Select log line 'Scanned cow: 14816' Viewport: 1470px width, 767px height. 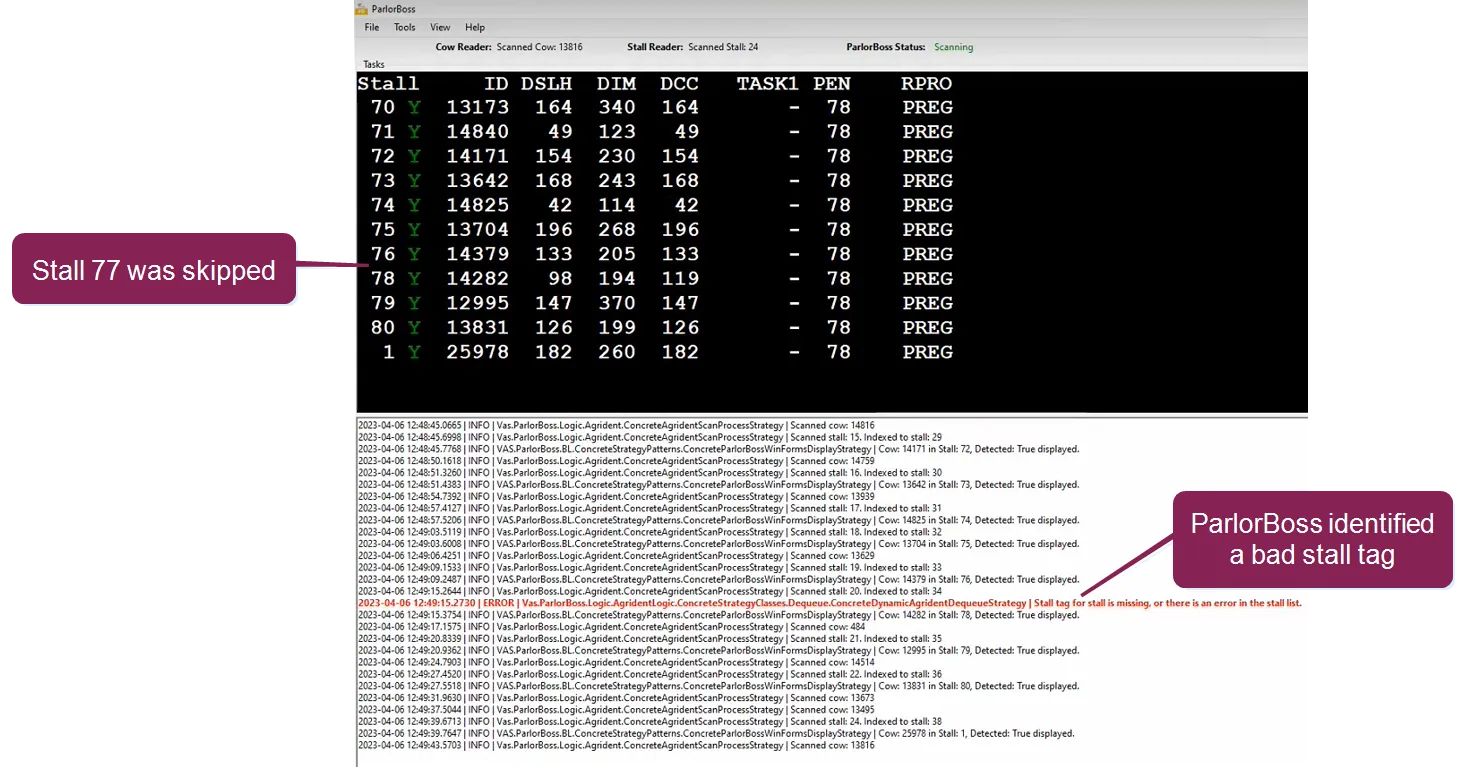click(x=616, y=426)
